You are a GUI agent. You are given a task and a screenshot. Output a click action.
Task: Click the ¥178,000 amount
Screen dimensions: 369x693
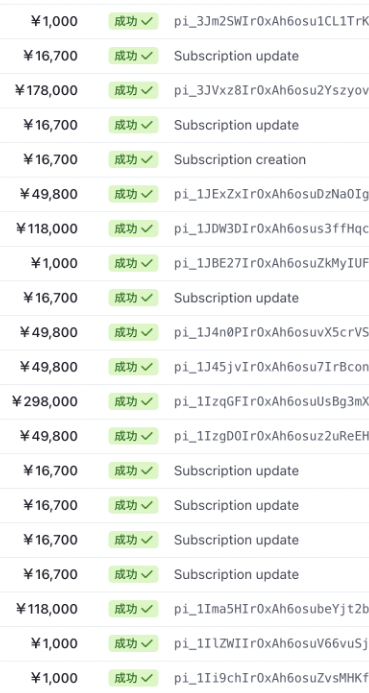point(46,91)
